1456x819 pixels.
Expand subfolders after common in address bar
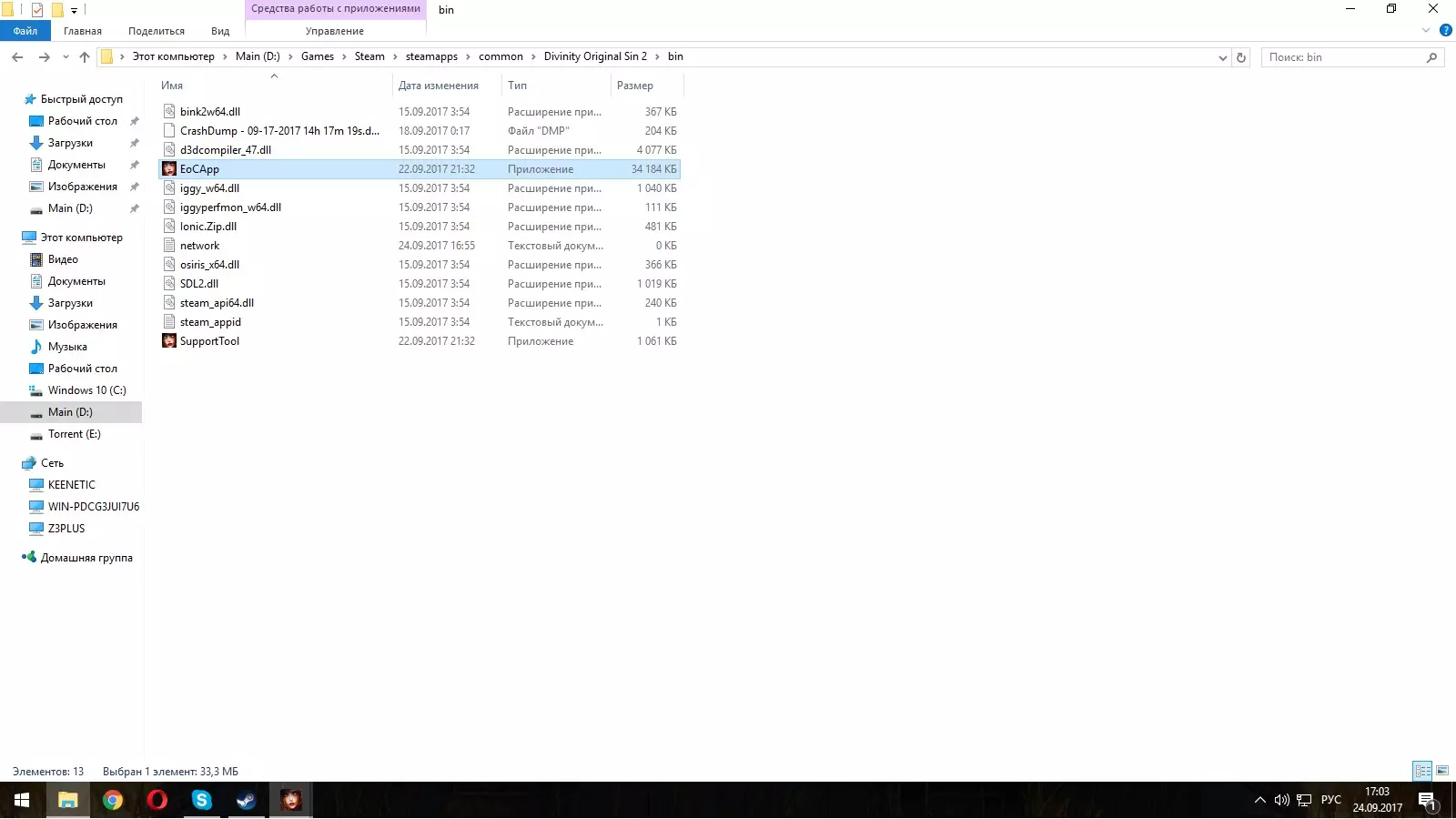pyautogui.click(x=533, y=57)
